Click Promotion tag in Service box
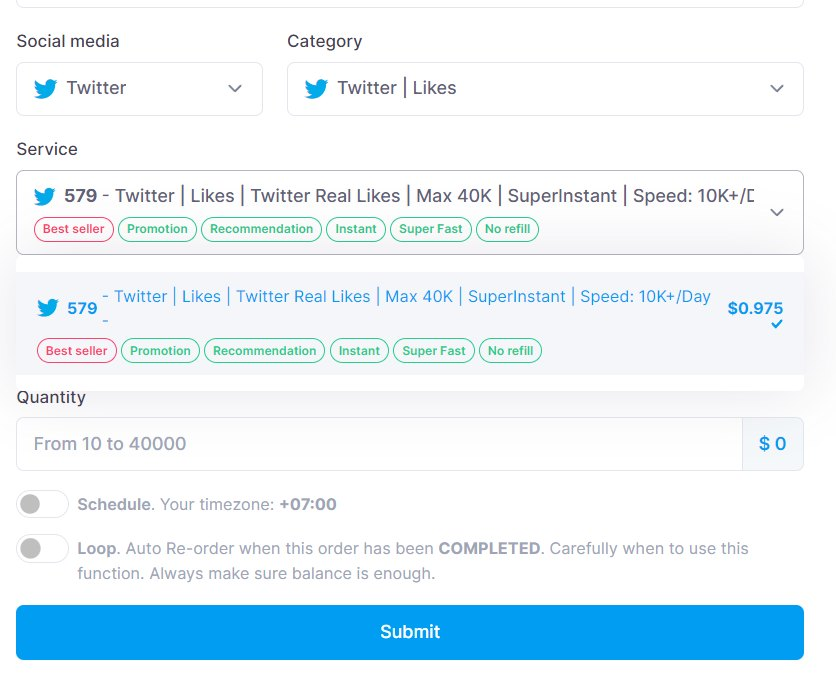 [x=157, y=229]
